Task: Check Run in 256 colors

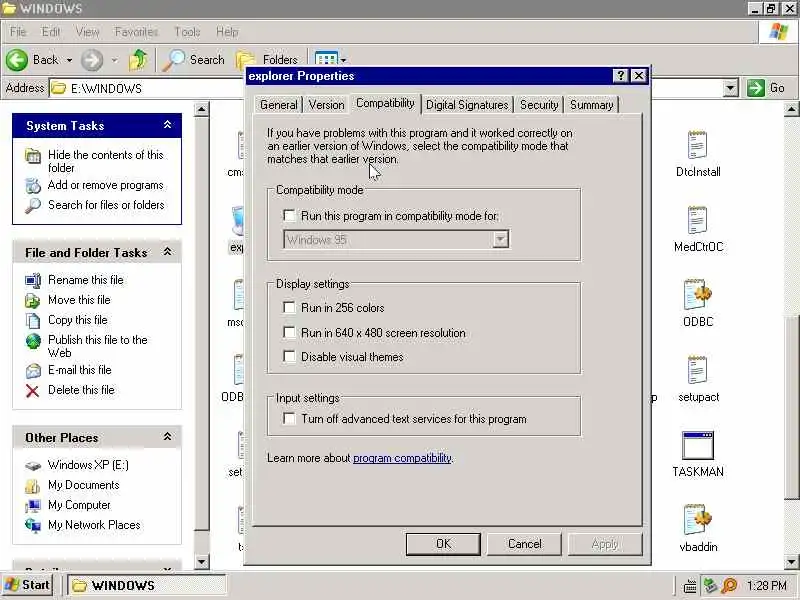Action: tap(289, 307)
